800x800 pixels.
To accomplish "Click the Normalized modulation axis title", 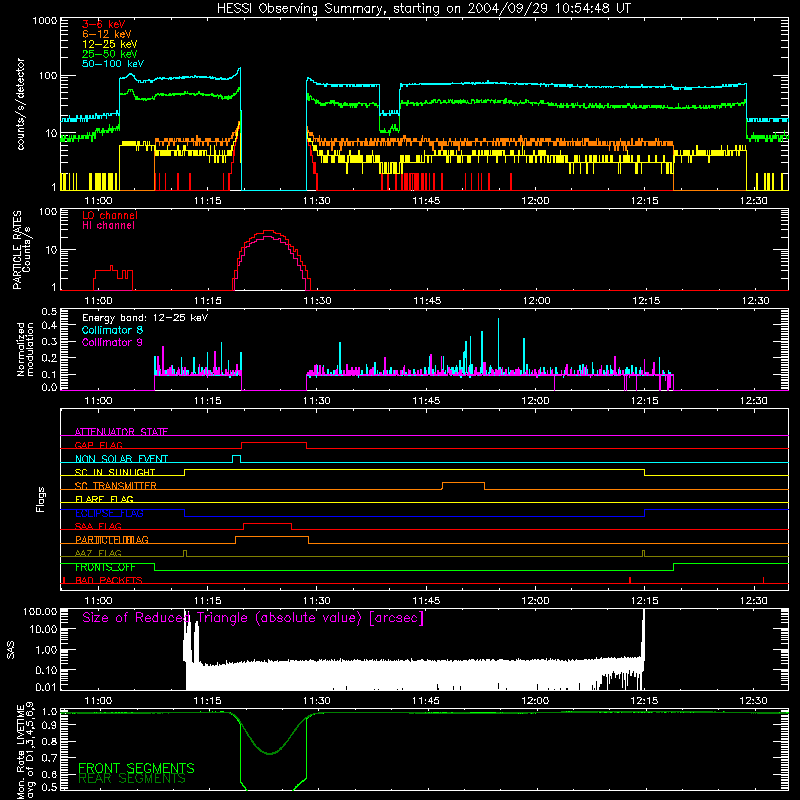I will pyautogui.click(x=25, y=349).
